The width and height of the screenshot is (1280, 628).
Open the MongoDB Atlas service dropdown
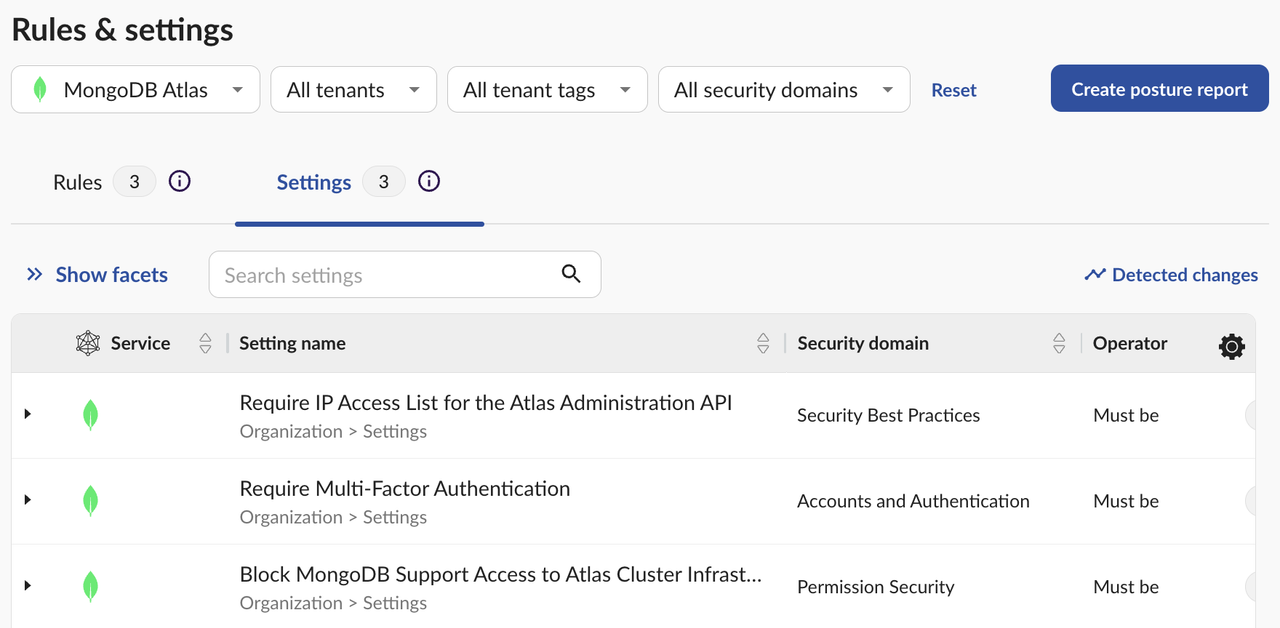[x=135, y=90]
